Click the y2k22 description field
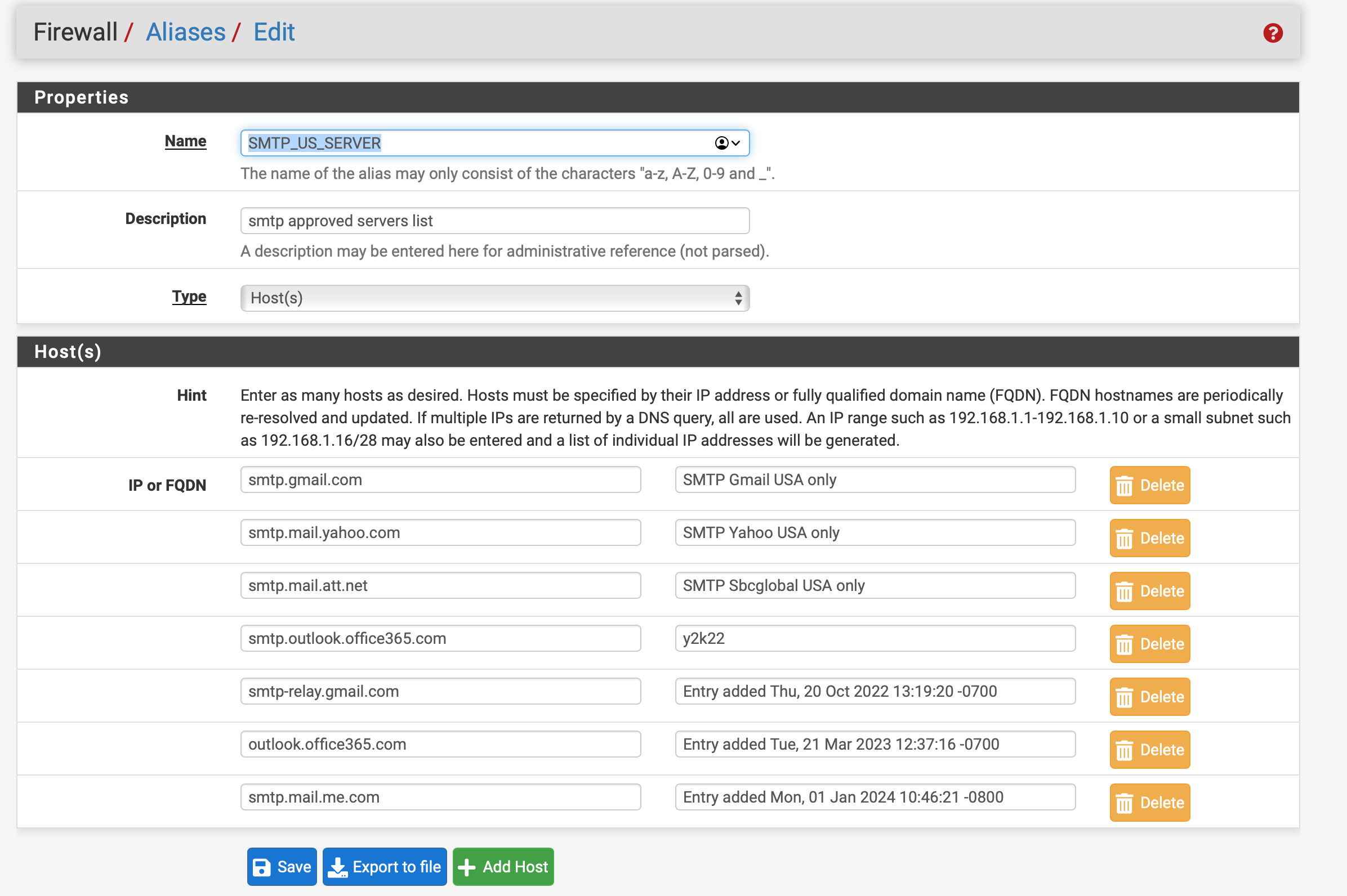The height and width of the screenshot is (896, 1347). [x=875, y=638]
